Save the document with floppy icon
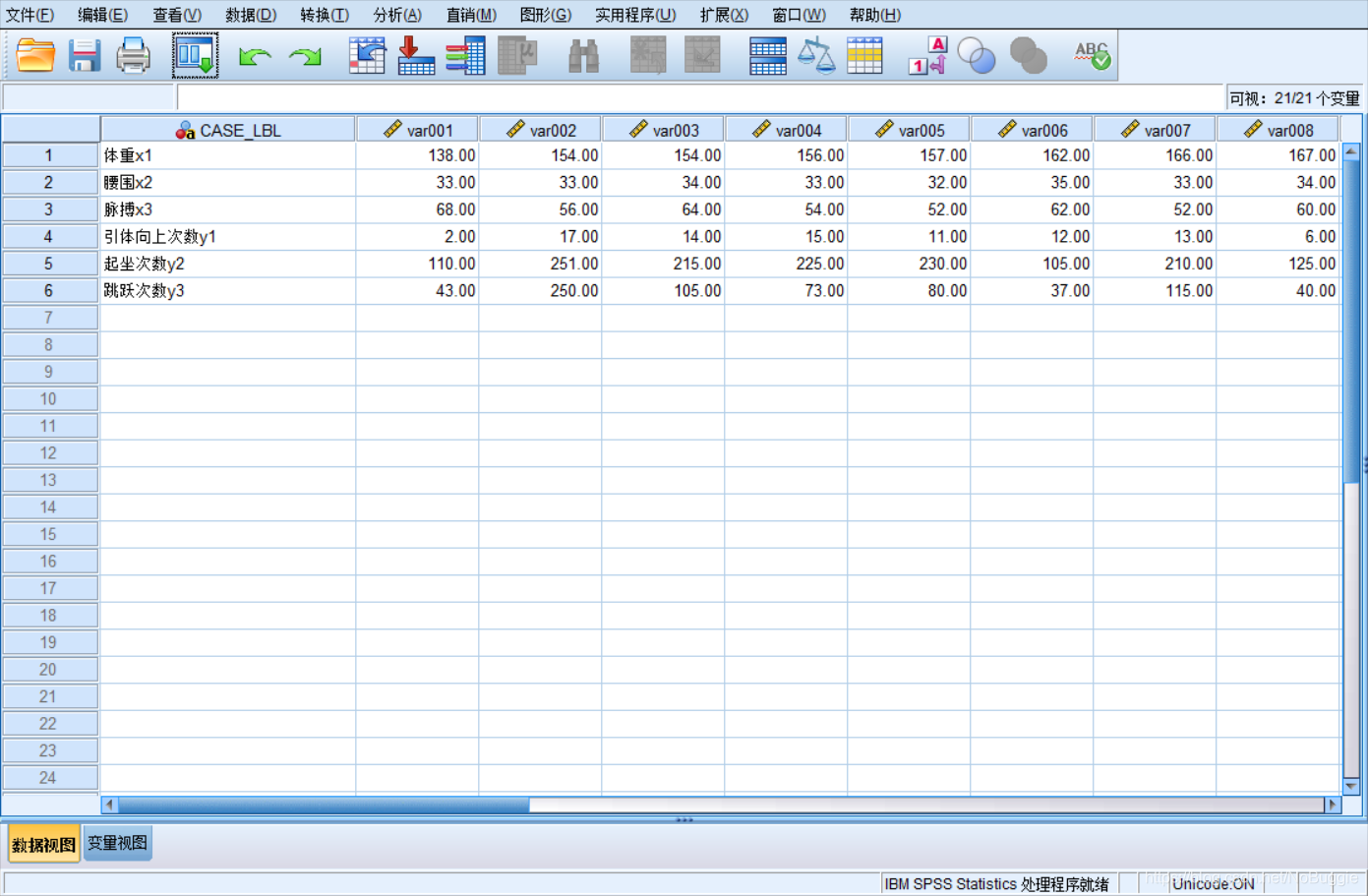Image resolution: width=1368 pixels, height=896 pixels. 85,56
